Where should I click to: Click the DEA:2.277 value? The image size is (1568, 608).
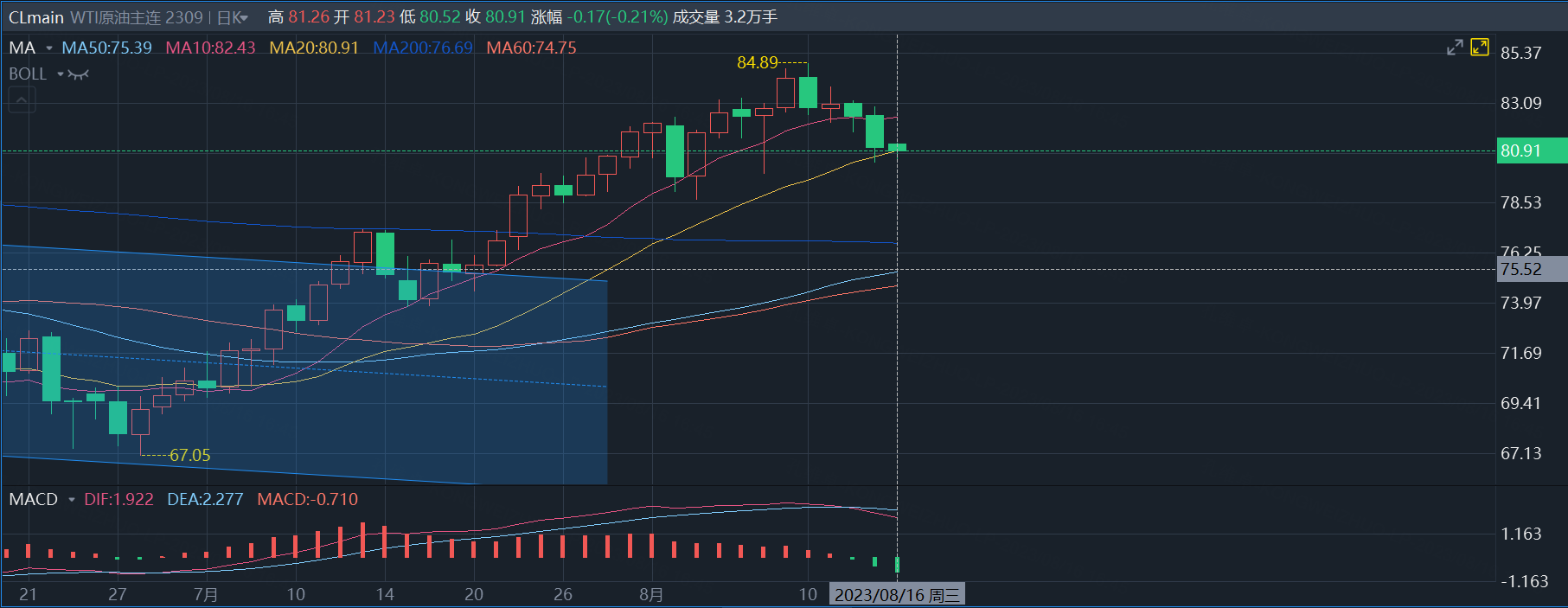205,500
